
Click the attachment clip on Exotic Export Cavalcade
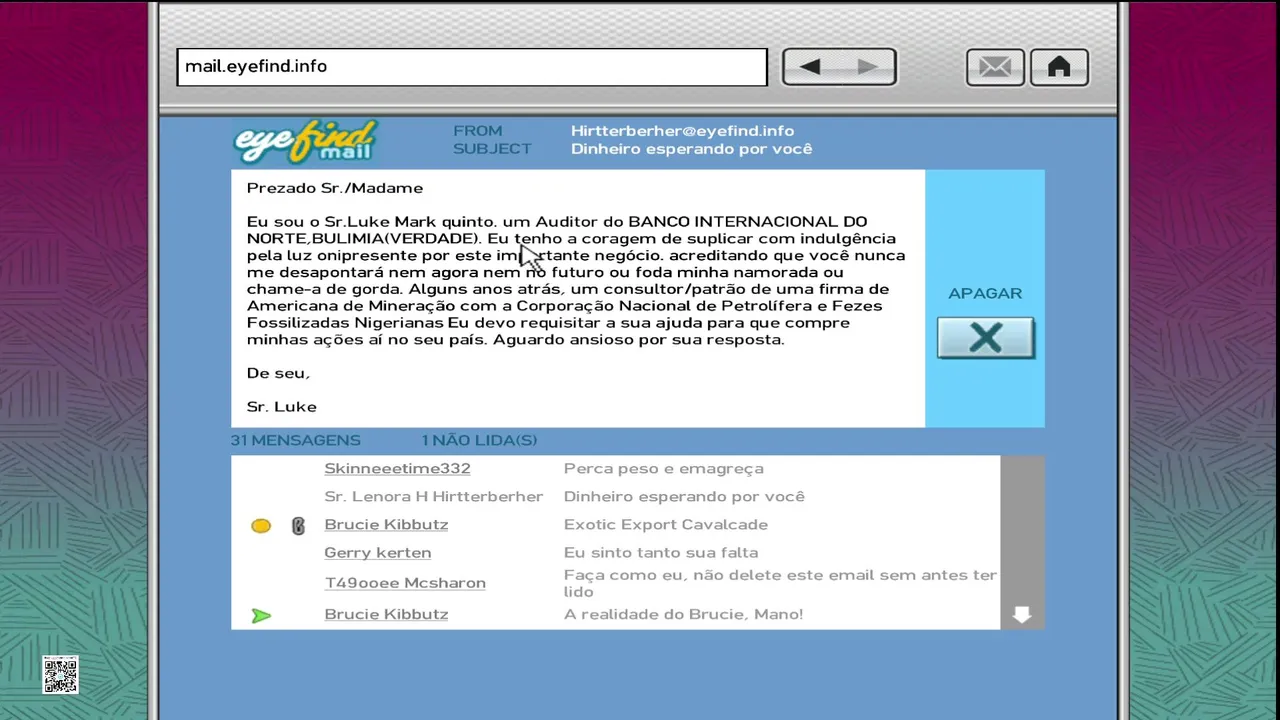[298, 525]
